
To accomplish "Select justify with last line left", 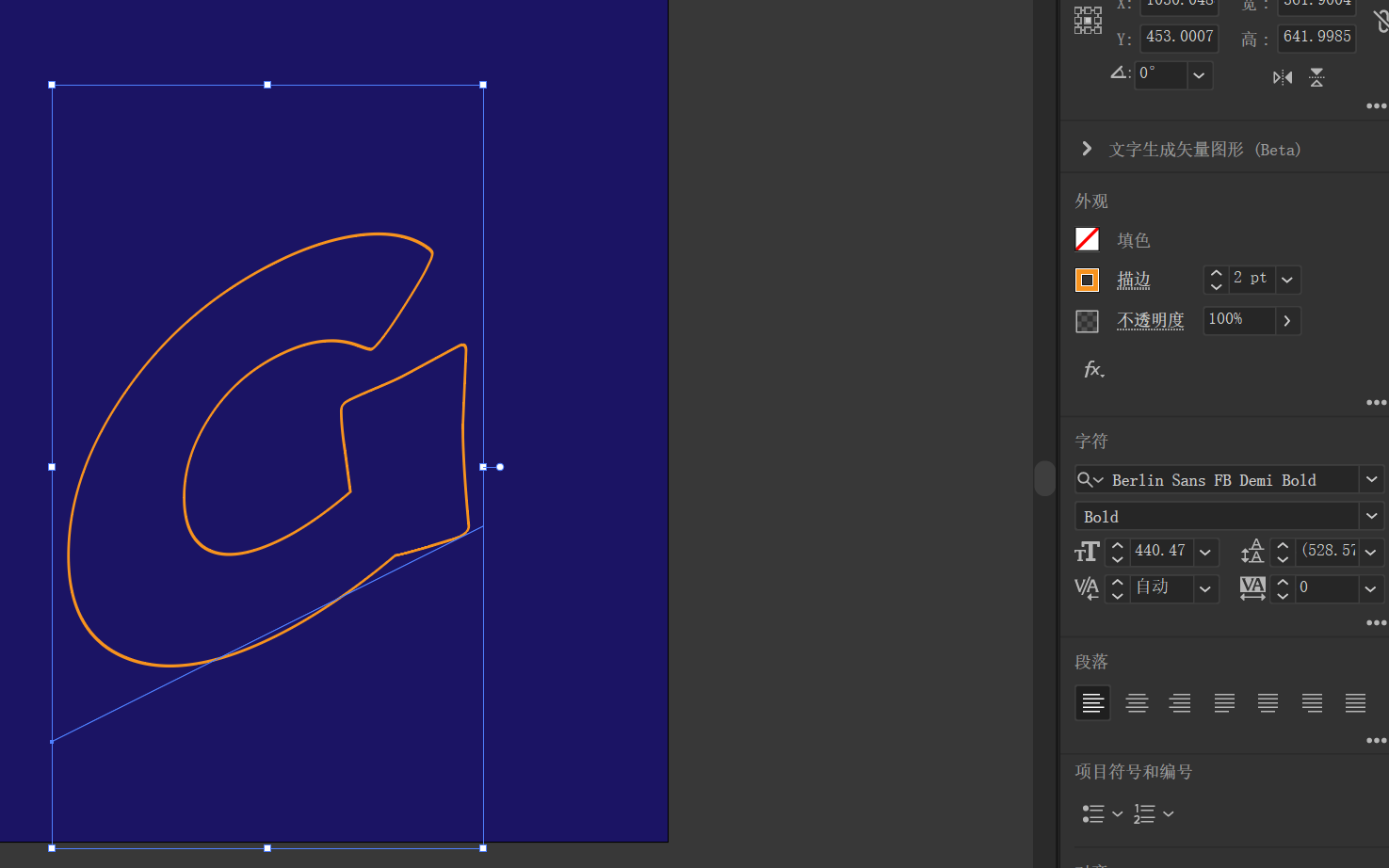I will 1224,703.
